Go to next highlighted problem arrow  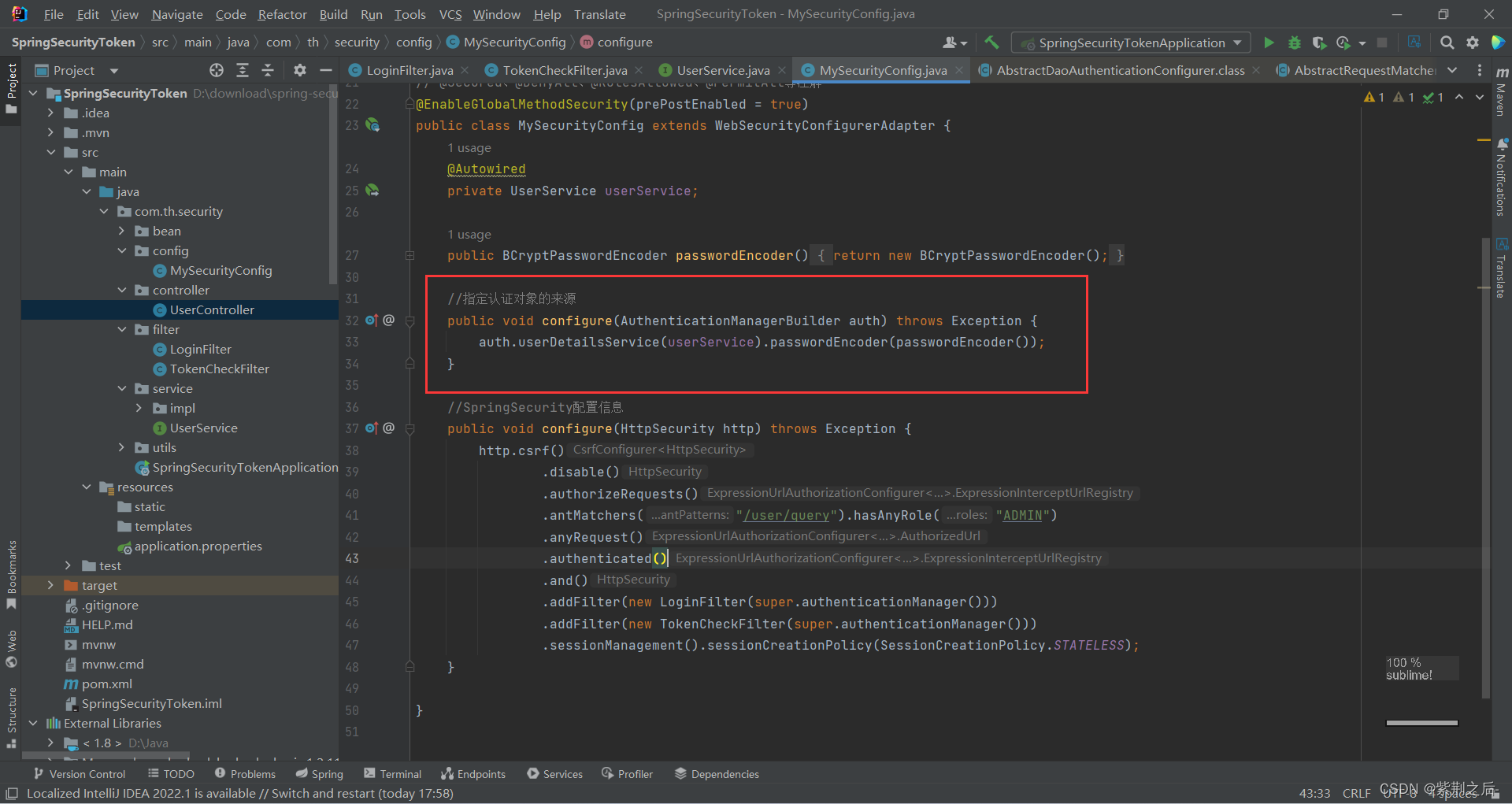click(1480, 97)
